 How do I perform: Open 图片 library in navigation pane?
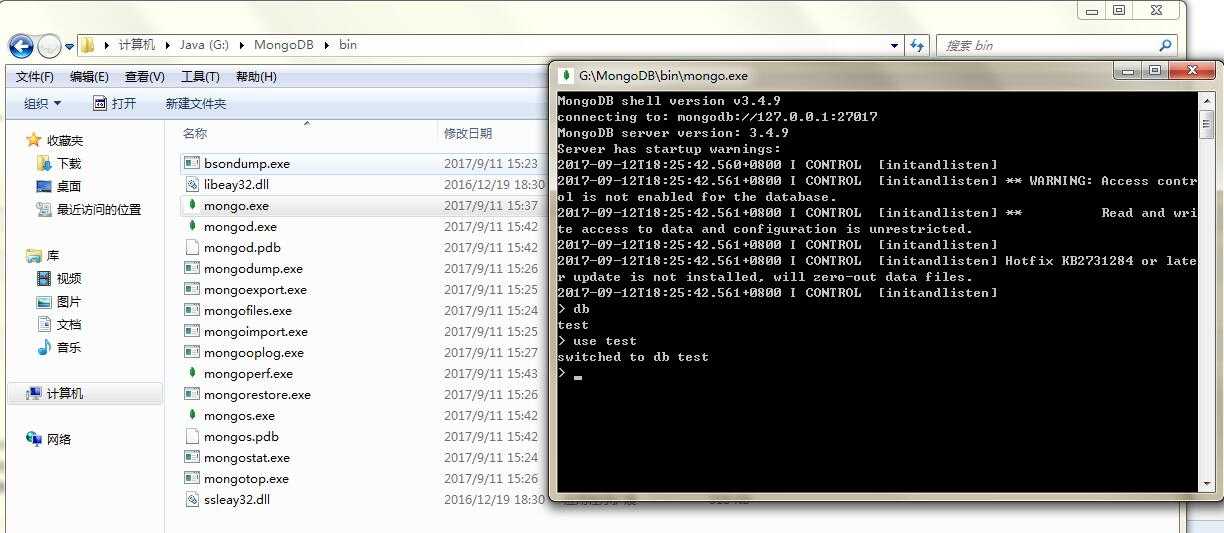[69, 301]
